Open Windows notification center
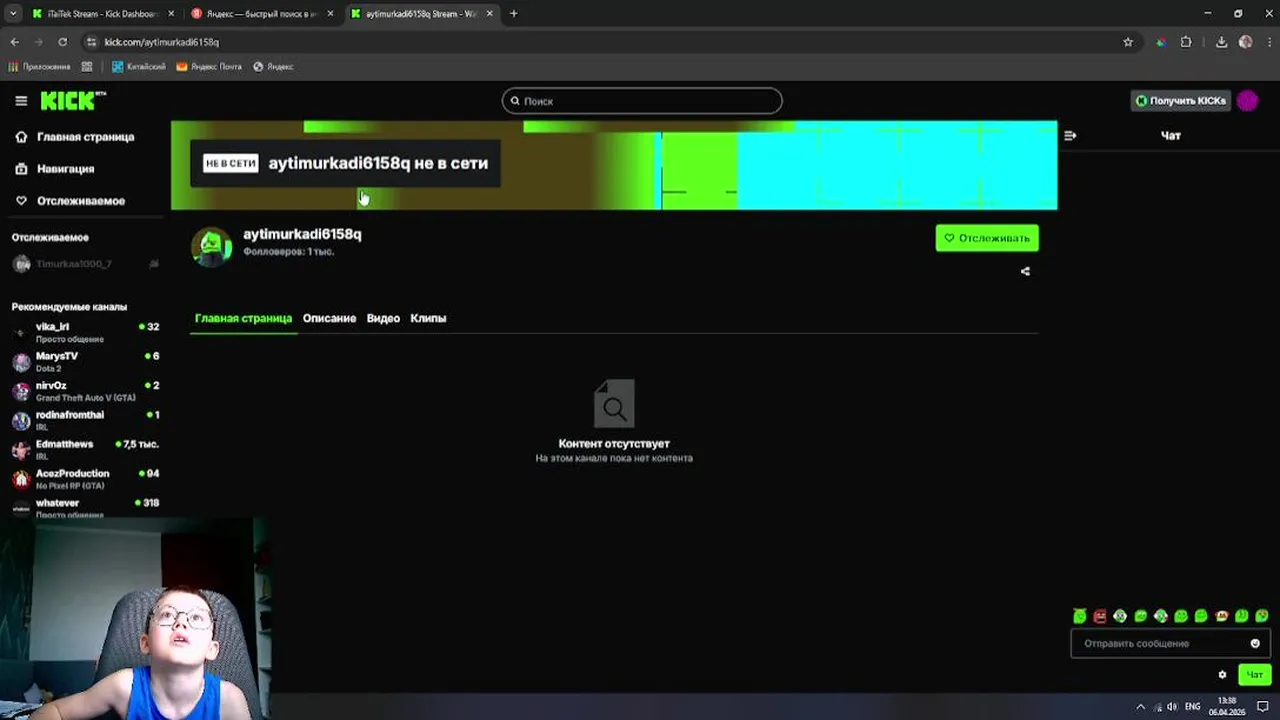The width and height of the screenshot is (1280, 720). coord(1263,706)
